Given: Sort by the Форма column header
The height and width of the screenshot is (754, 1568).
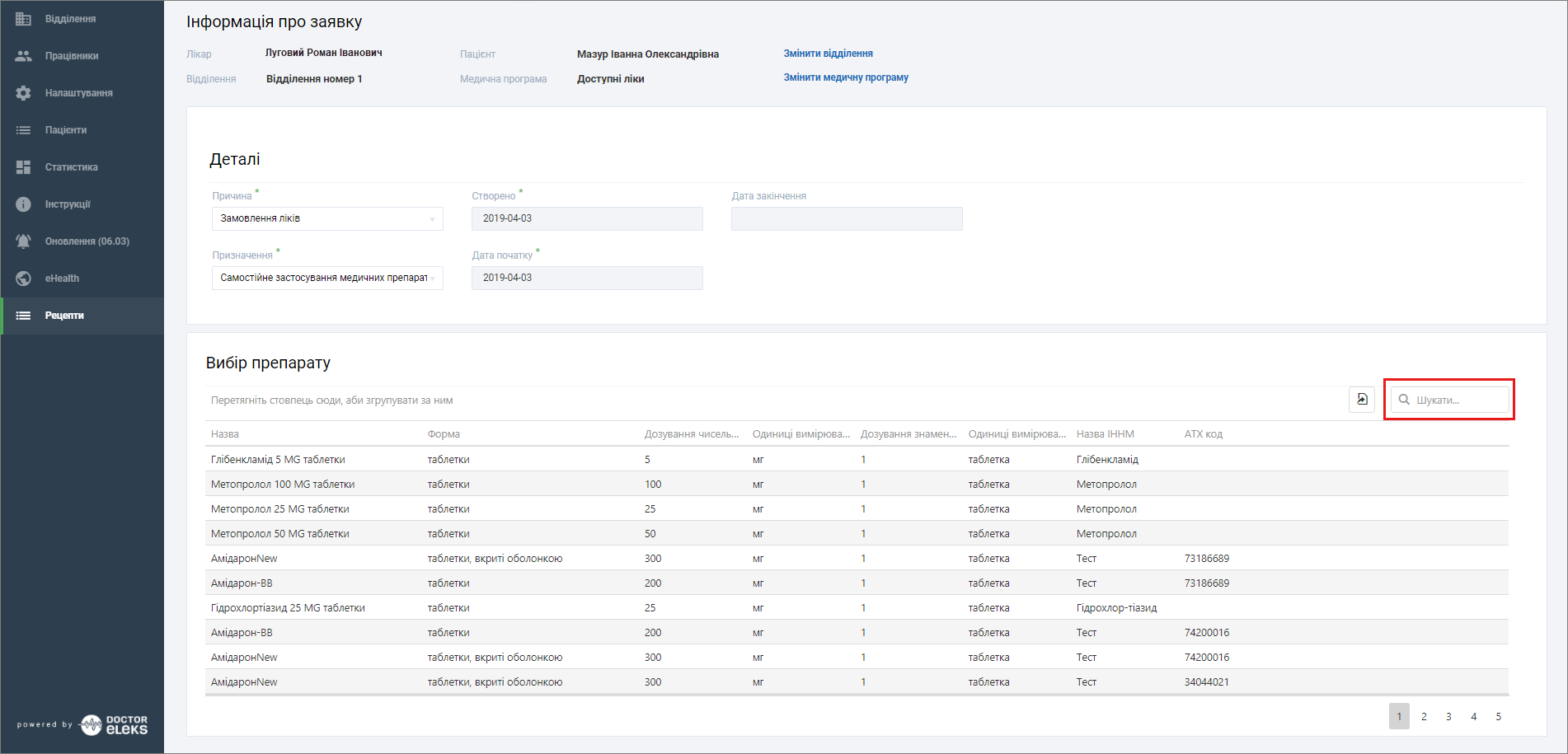Looking at the screenshot, I should [x=444, y=434].
